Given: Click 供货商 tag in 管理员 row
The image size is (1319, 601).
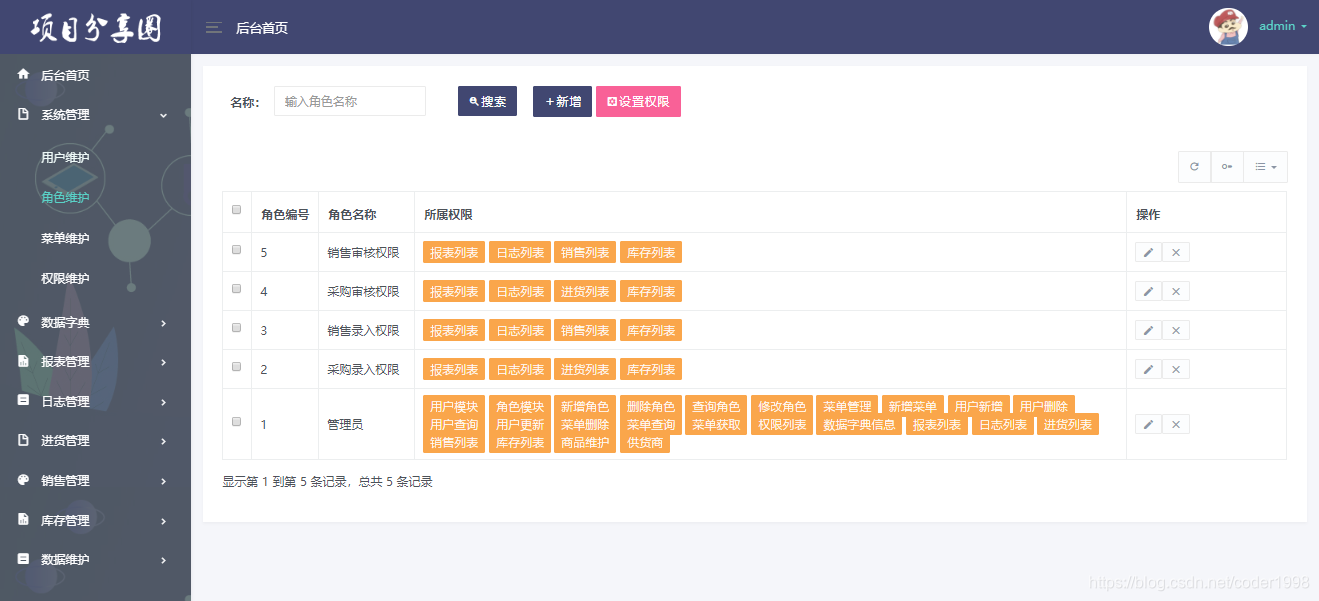Looking at the screenshot, I should 645,442.
